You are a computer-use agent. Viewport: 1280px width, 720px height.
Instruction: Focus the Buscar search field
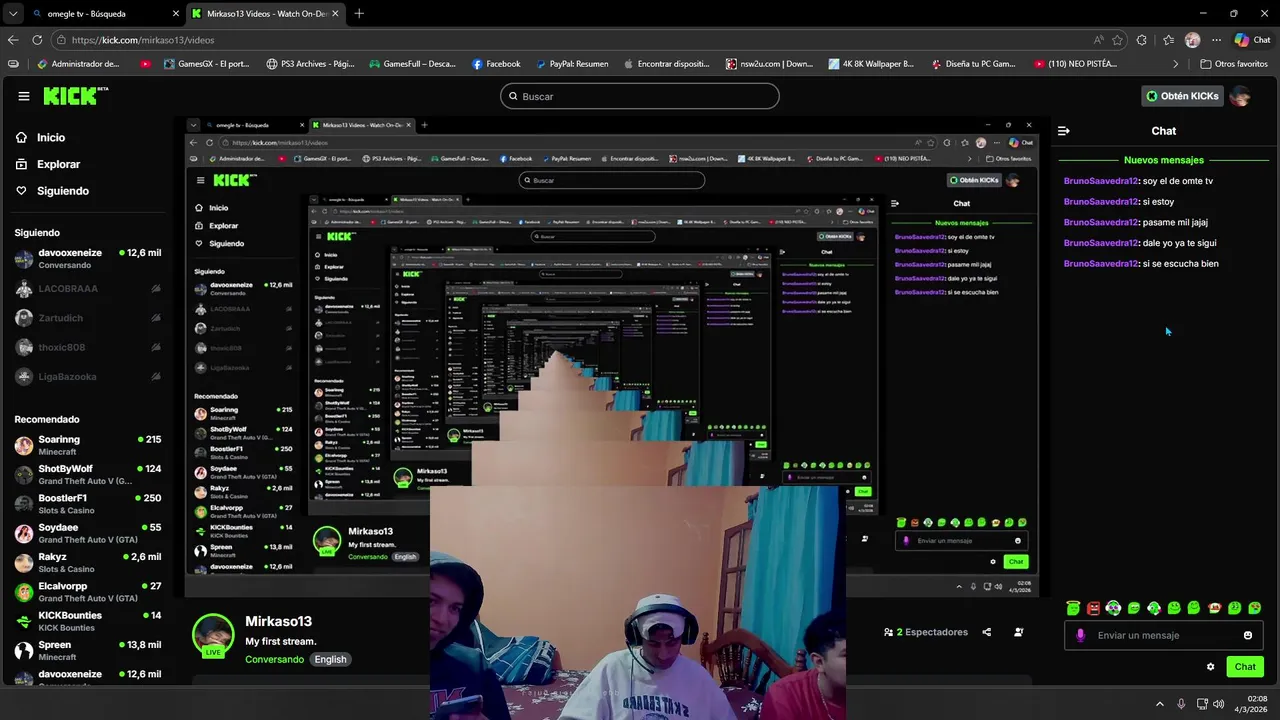point(640,96)
